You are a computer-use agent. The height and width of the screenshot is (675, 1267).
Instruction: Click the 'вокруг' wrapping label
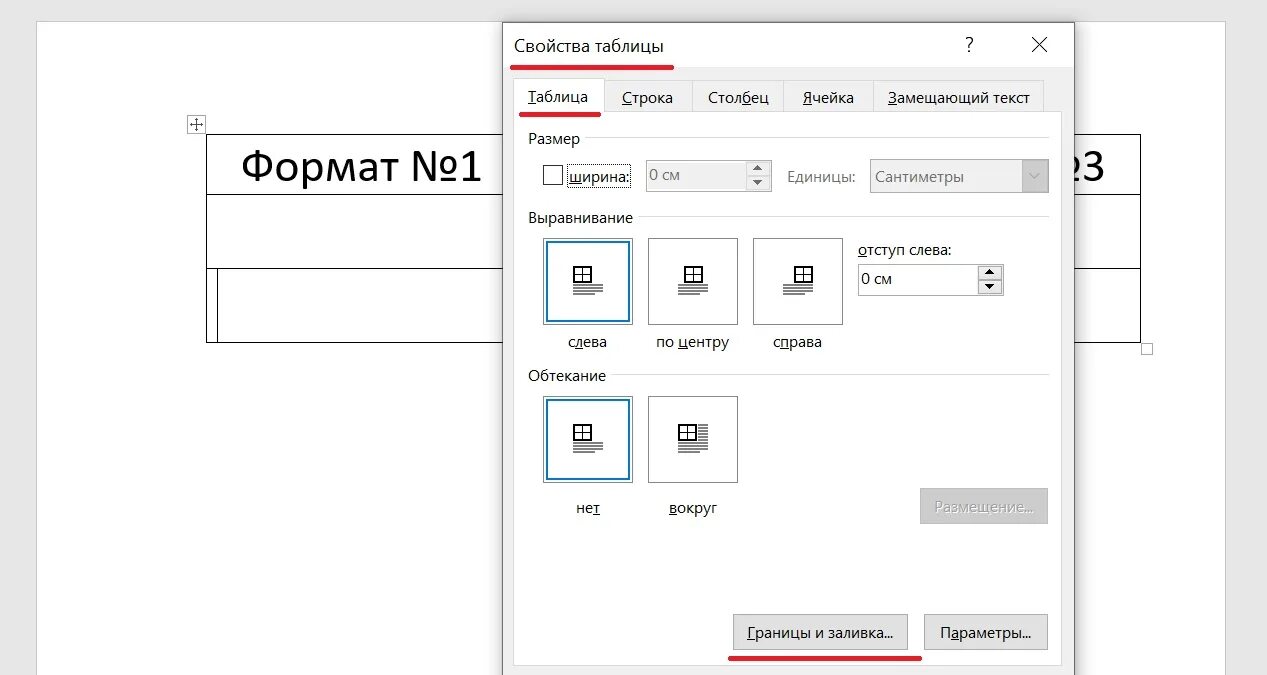693,508
